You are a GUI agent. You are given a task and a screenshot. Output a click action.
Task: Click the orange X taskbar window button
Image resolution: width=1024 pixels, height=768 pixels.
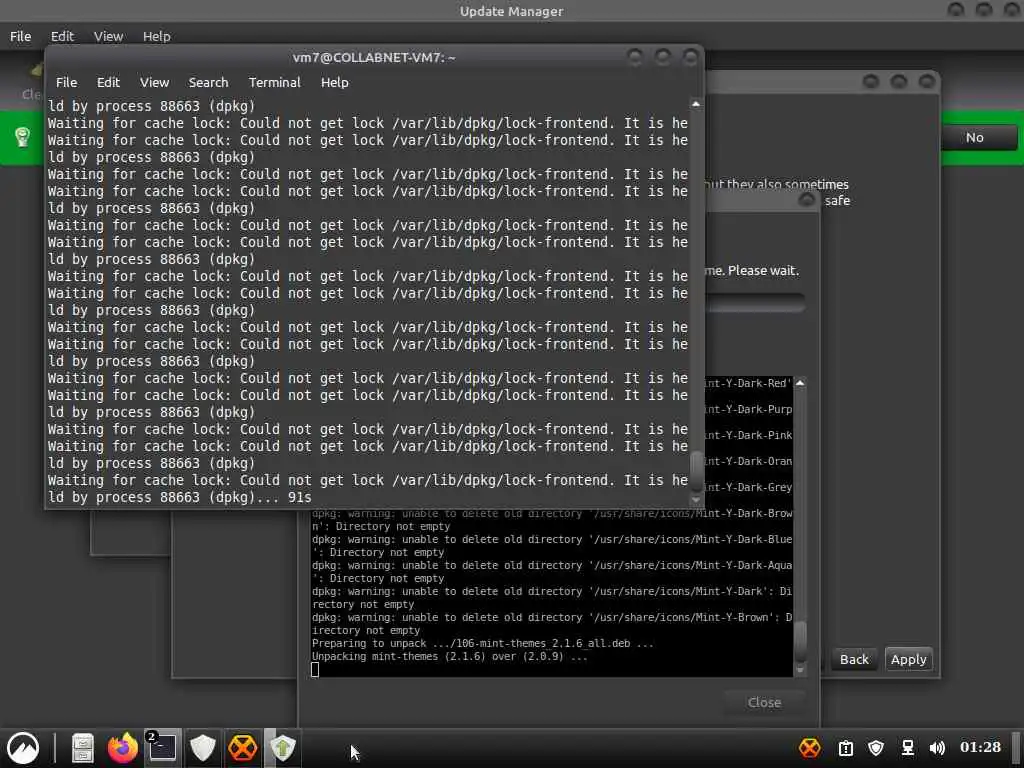pos(242,748)
